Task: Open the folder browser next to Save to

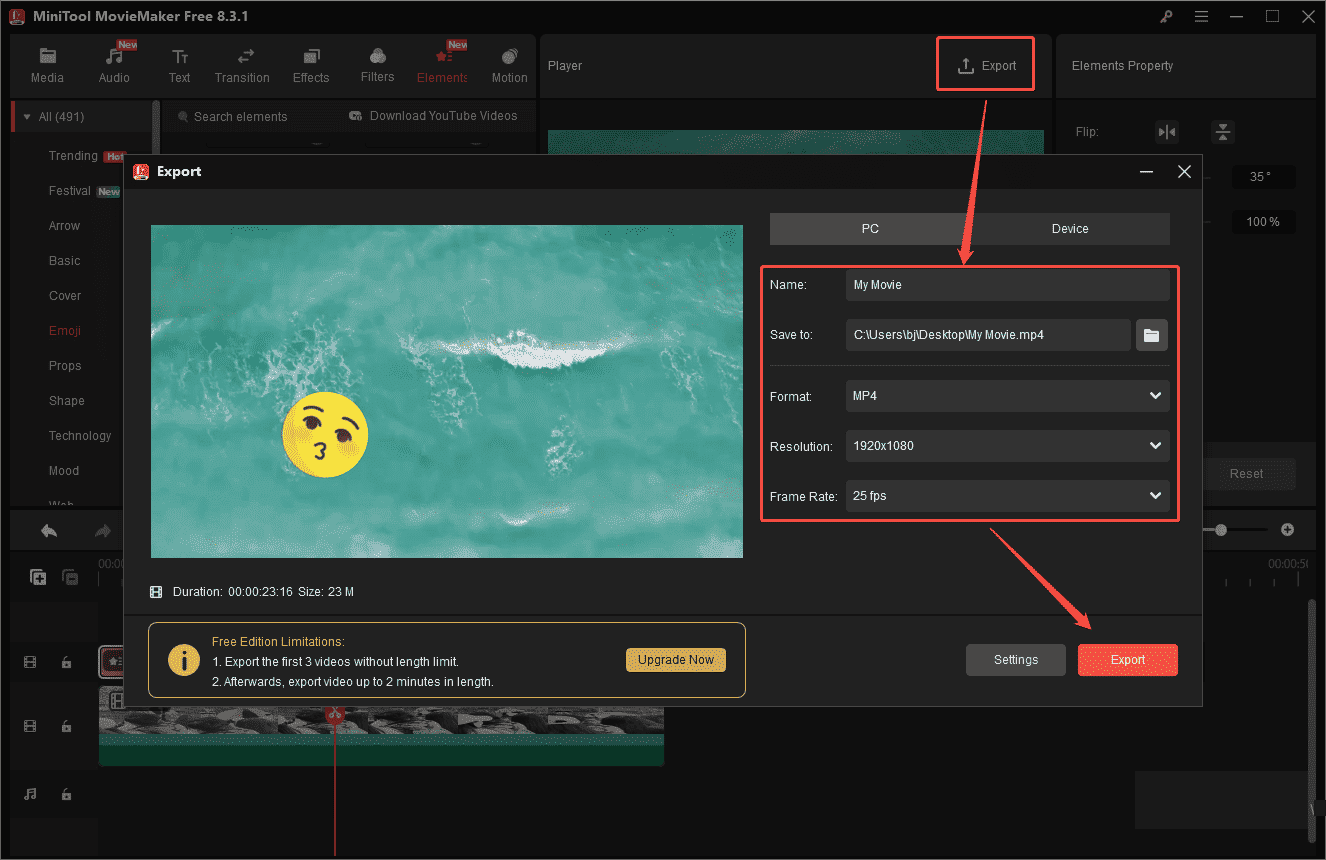Action: 1151,335
